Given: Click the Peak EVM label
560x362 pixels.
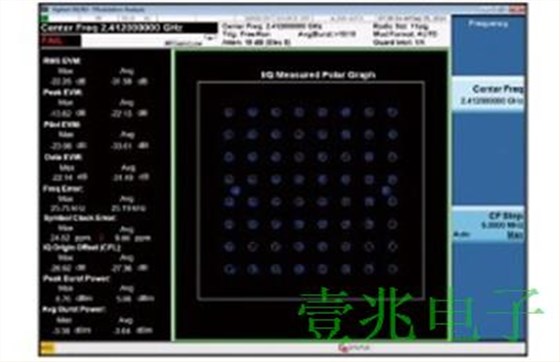Looking at the screenshot, I should [x=63, y=92].
